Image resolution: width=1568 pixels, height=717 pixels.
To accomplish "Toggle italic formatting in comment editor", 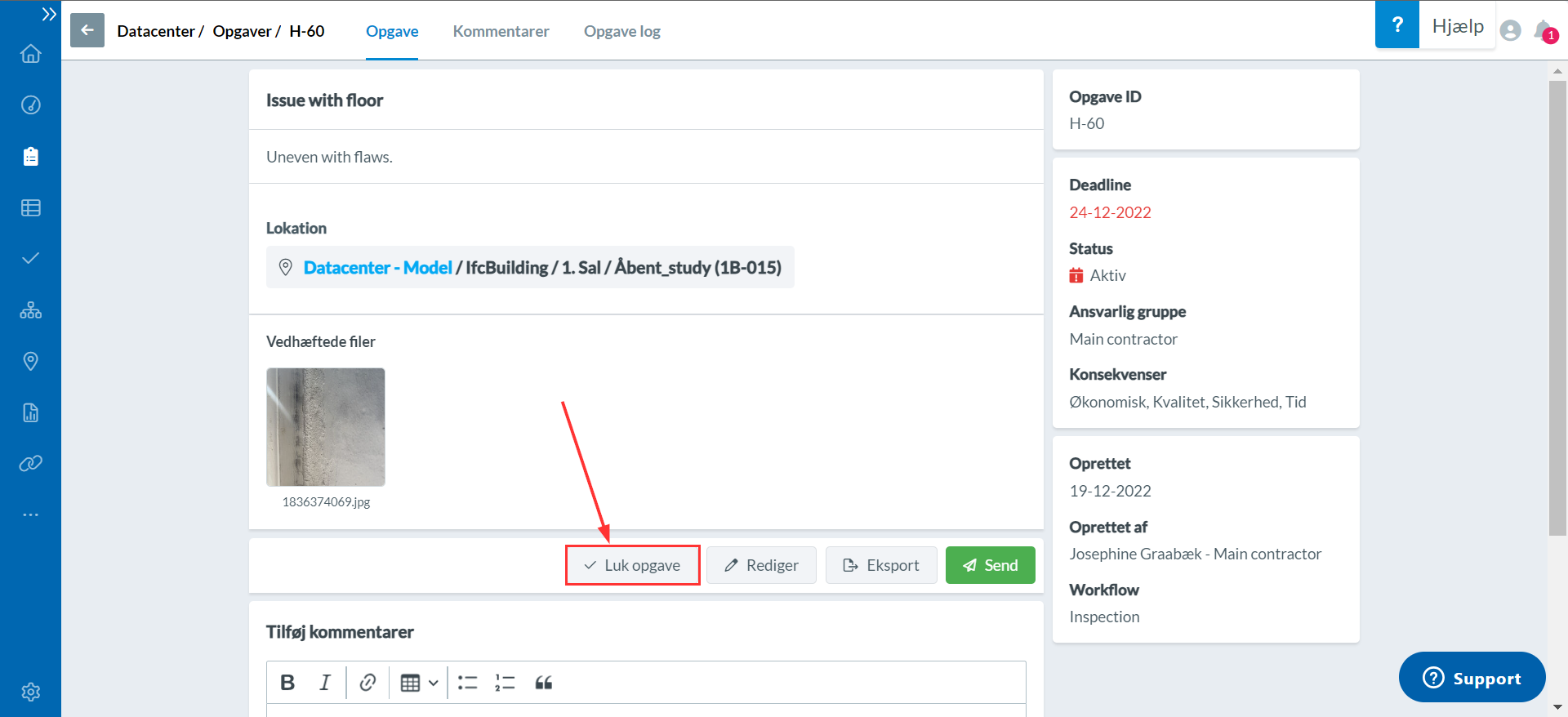I will click(325, 683).
